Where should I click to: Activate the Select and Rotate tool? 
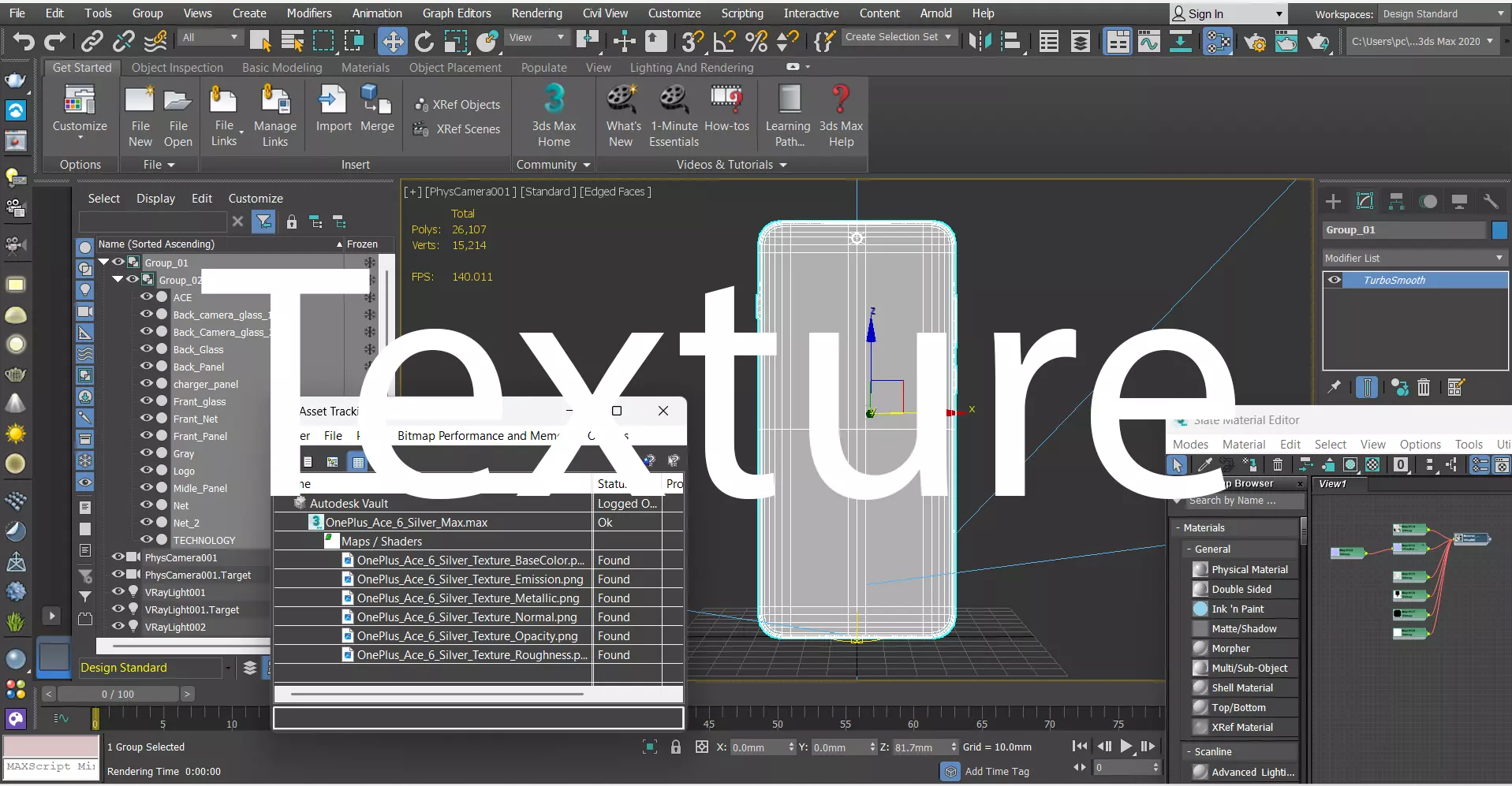tap(424, 40)
